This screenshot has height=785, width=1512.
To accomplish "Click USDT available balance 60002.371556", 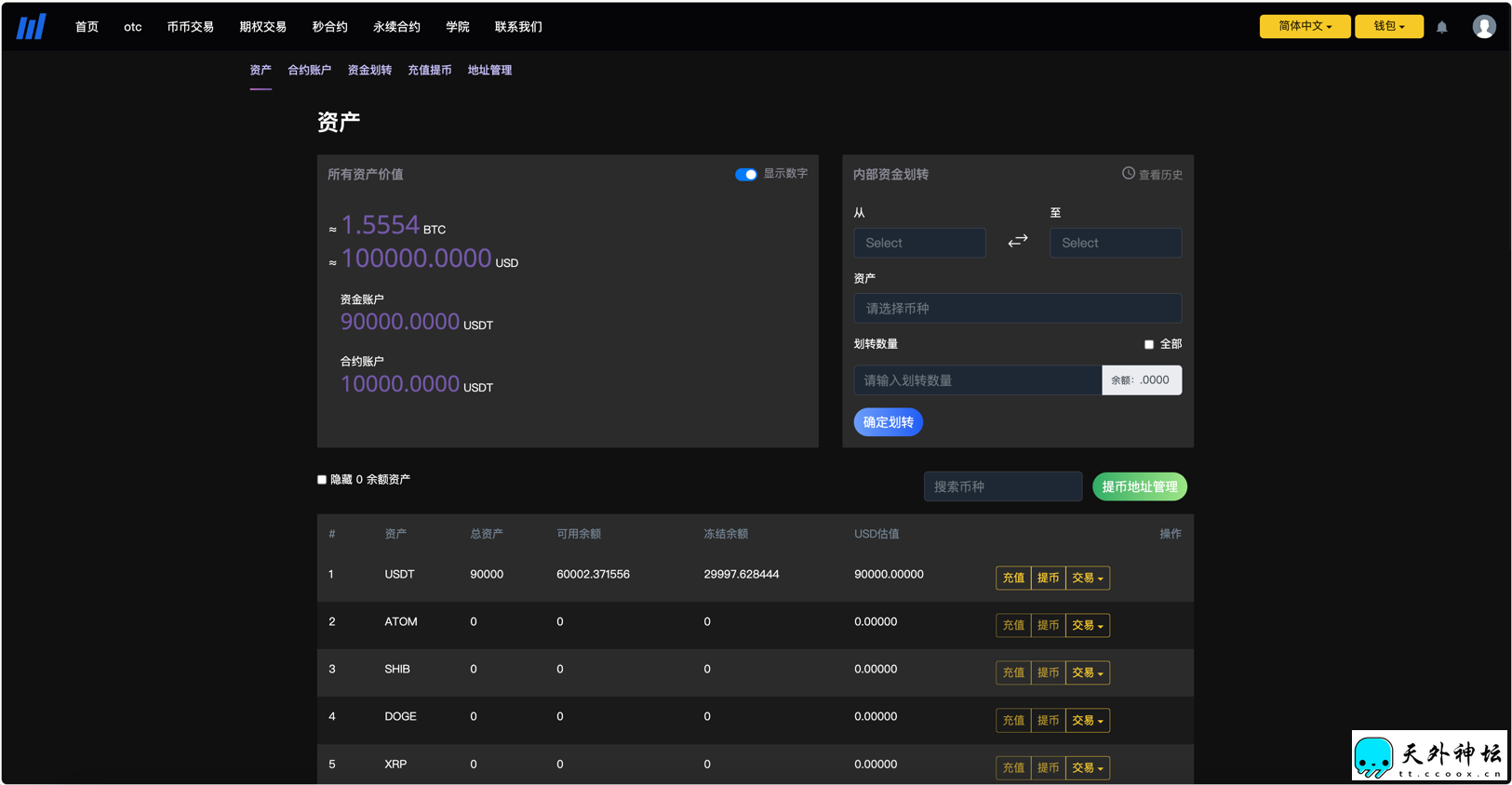I will 593,575.
